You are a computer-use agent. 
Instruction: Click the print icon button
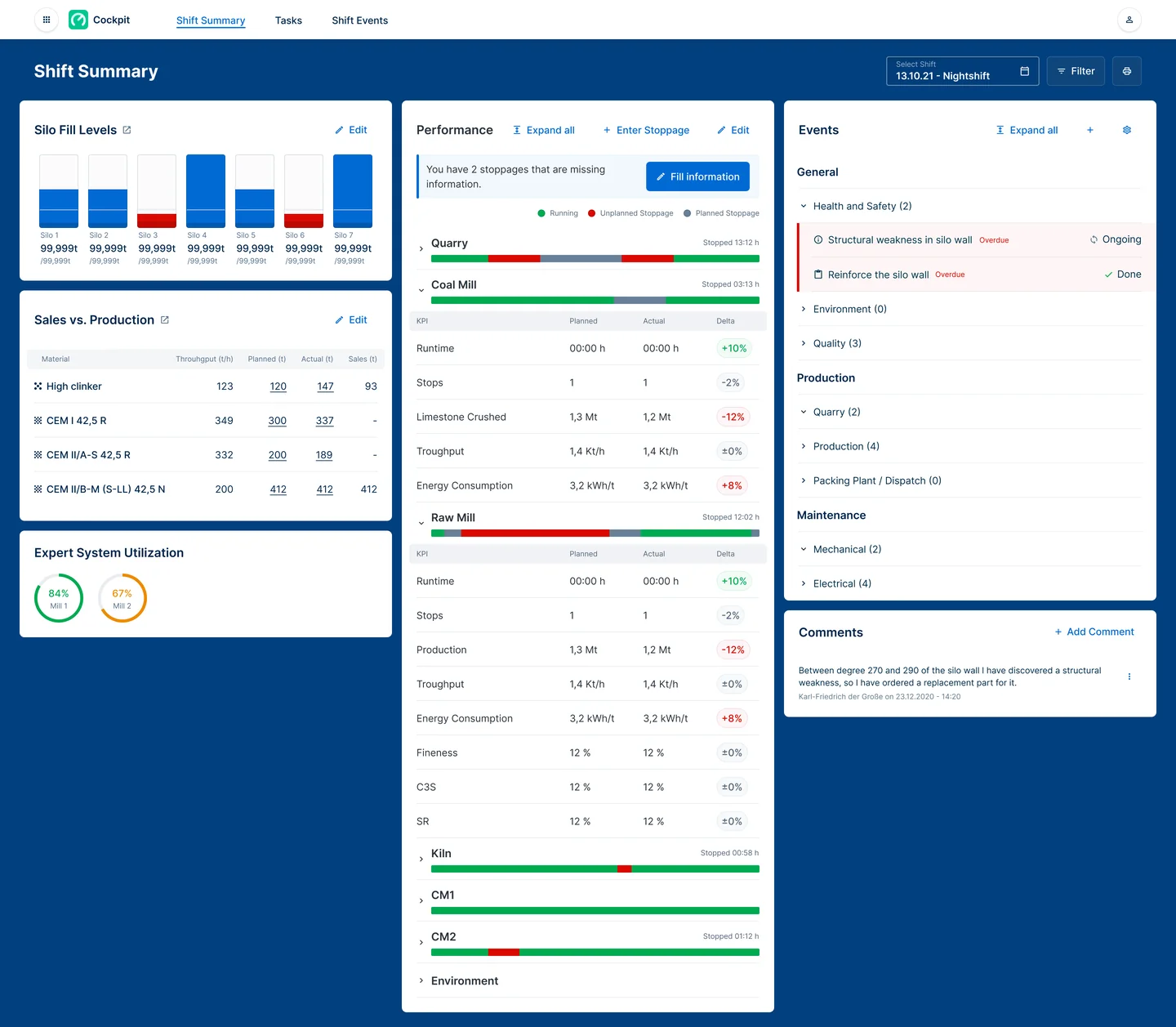[1127, 71]
